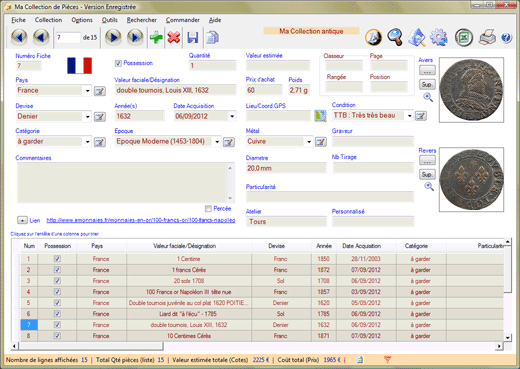Open settings with the gears icon
520x369 pixels.
coord(439,37)
